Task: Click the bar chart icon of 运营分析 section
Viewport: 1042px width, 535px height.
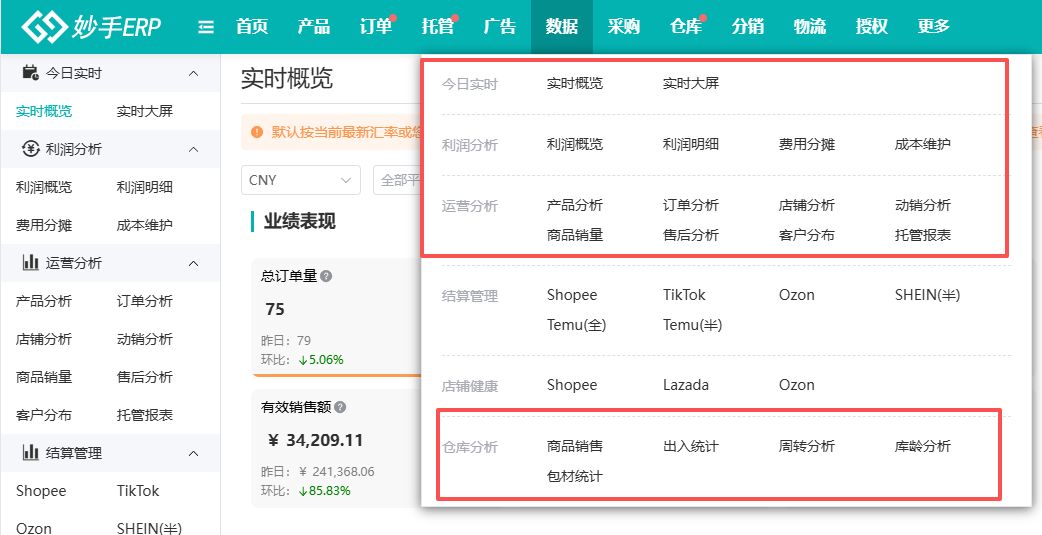Action: pyautogui.click(x=30, y=263)
